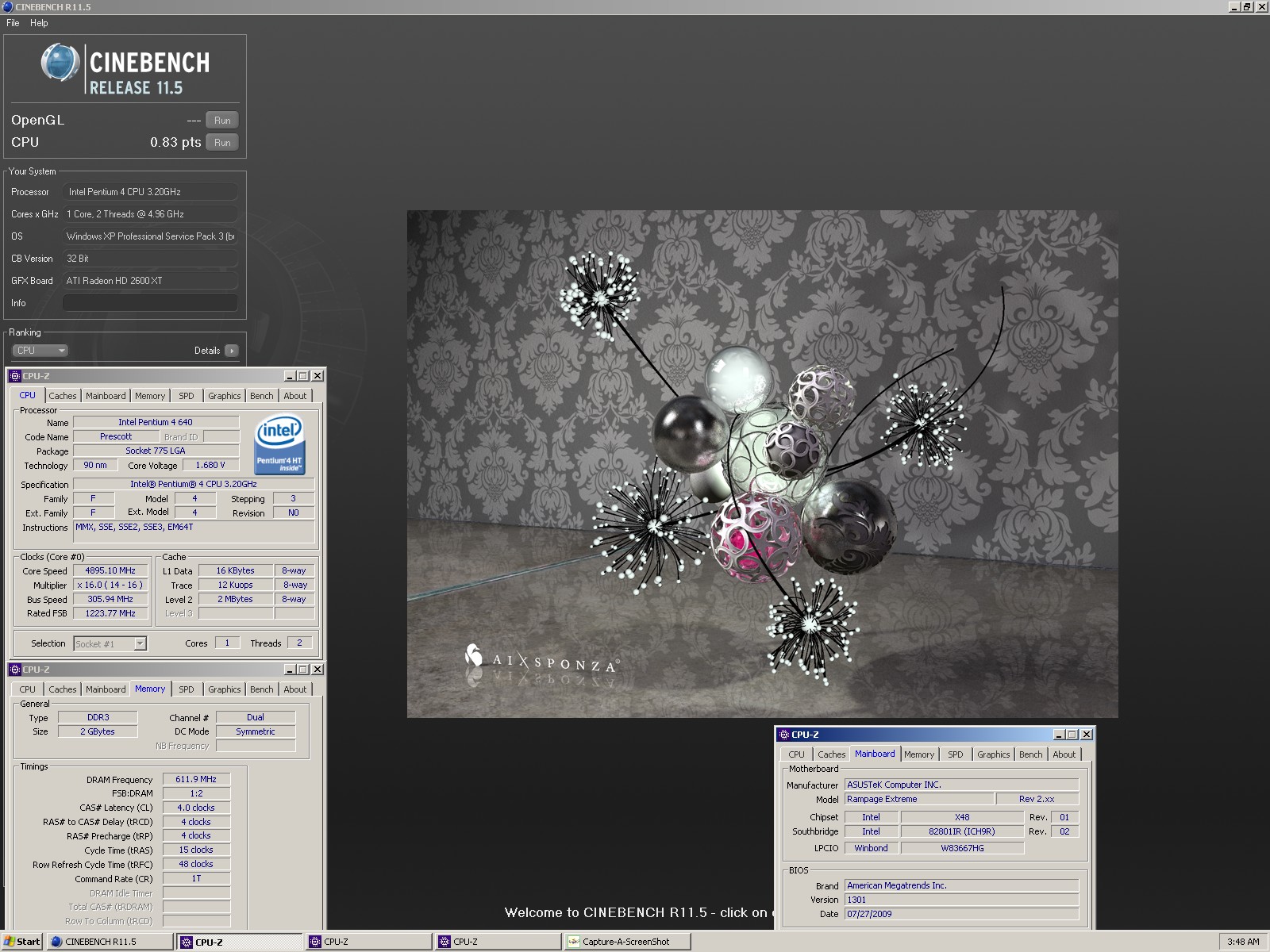
Task: Click Bus Speed value 305.94 MHz
Action: 110,599
